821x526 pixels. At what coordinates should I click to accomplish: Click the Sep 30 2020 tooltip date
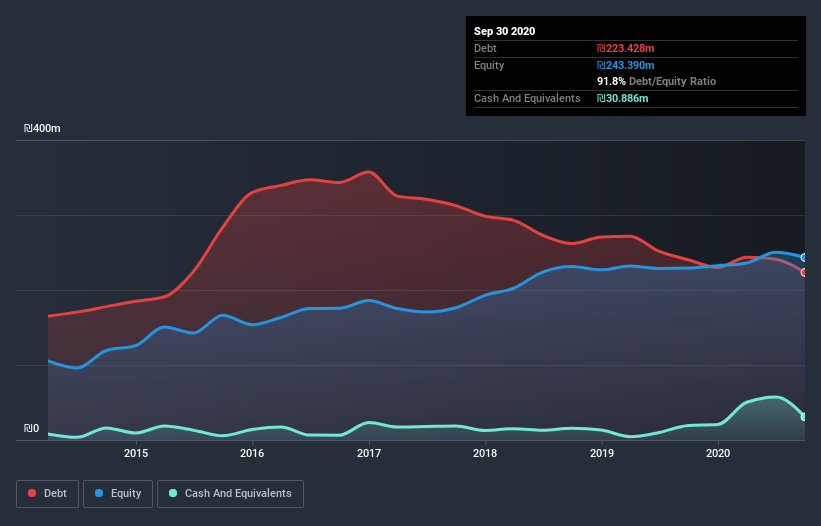coord(505,31)
